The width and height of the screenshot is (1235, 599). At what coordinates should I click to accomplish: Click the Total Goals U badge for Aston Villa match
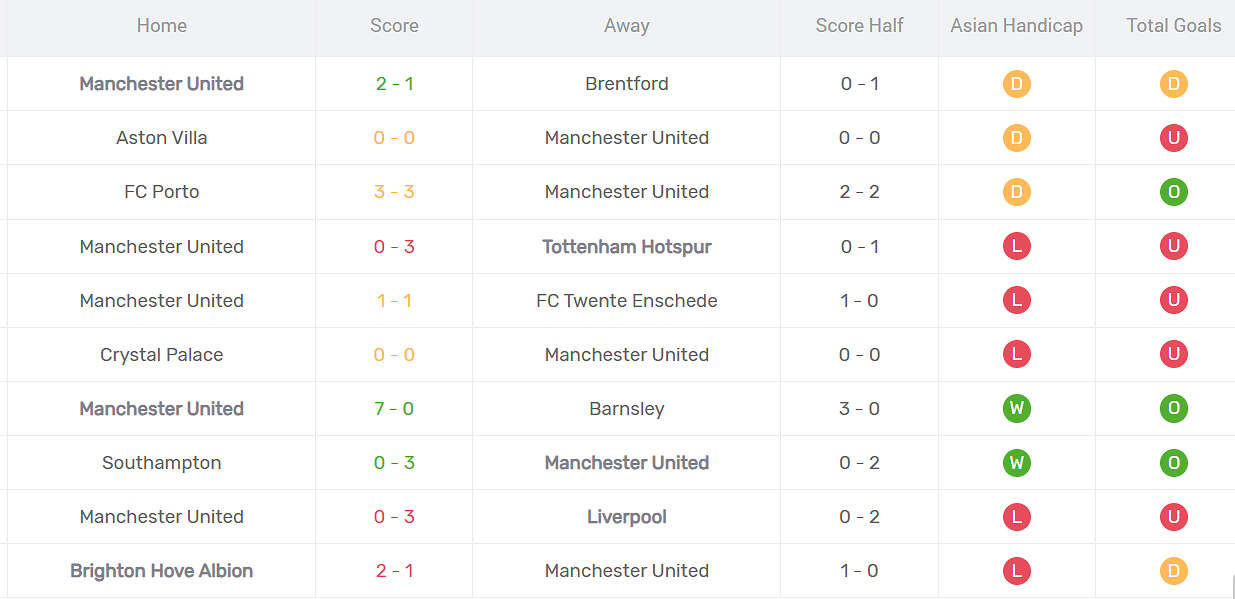(1173, 138)
